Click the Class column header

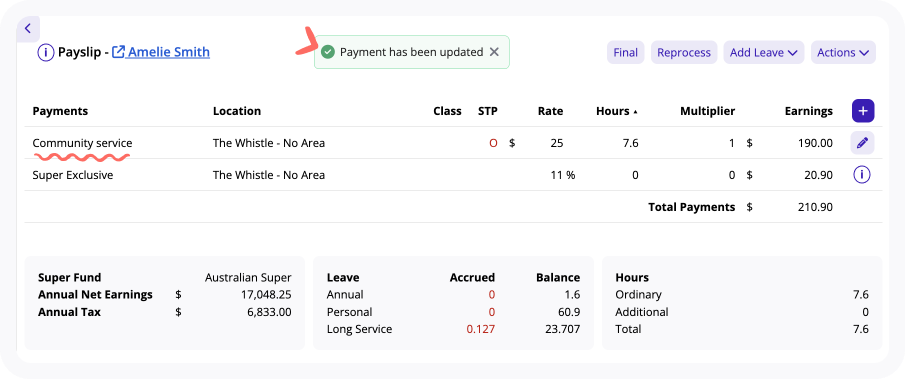point(447,111)
